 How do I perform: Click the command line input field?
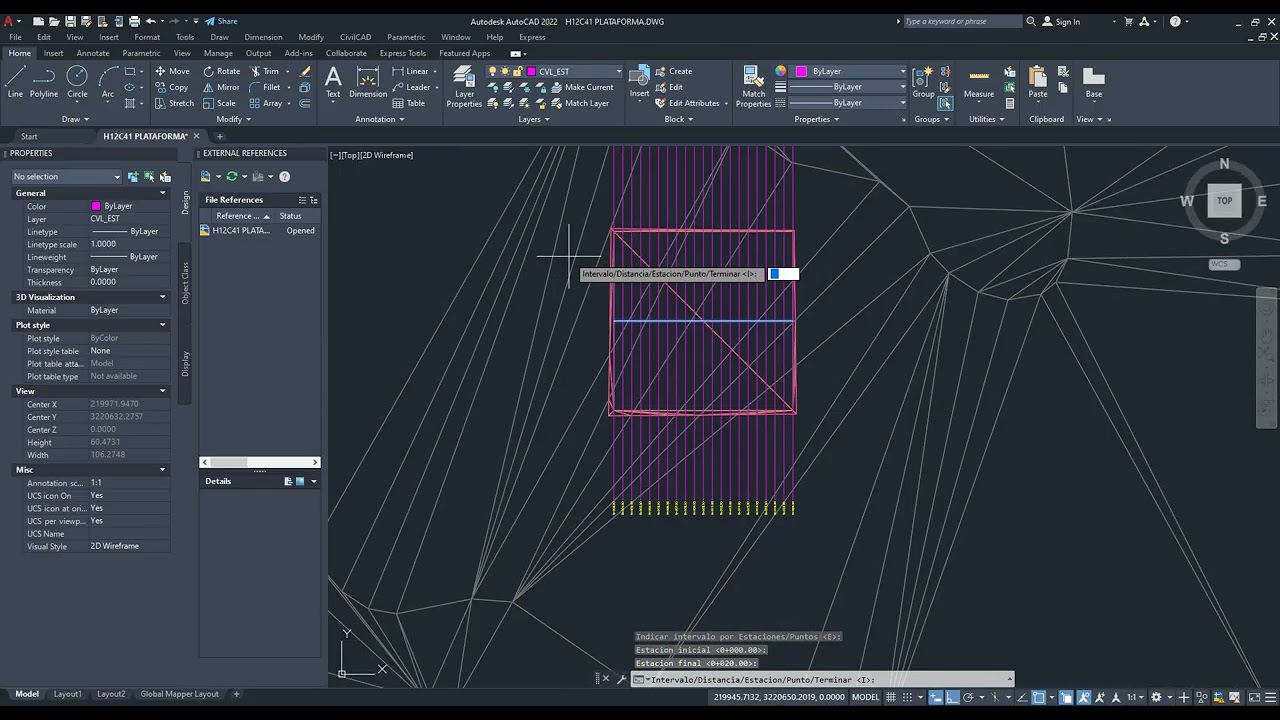pyautogui.click(x=827, y=680)
